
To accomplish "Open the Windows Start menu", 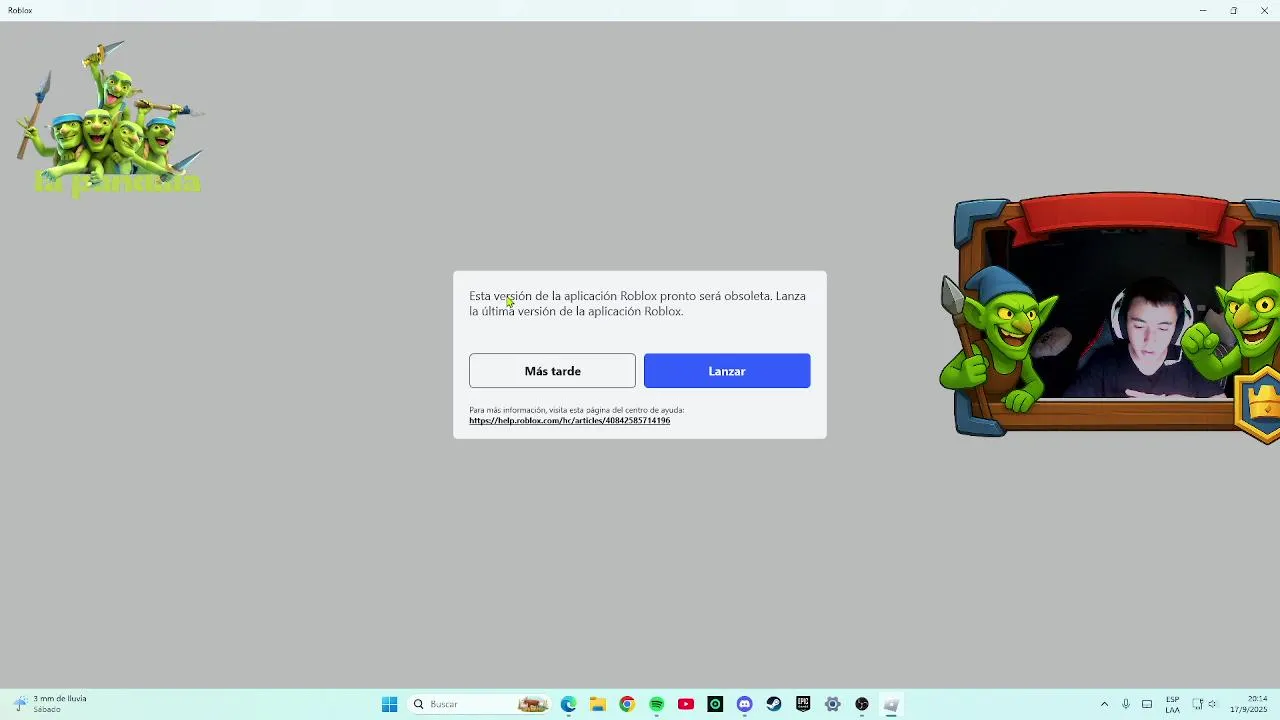I will click(389, 704).
